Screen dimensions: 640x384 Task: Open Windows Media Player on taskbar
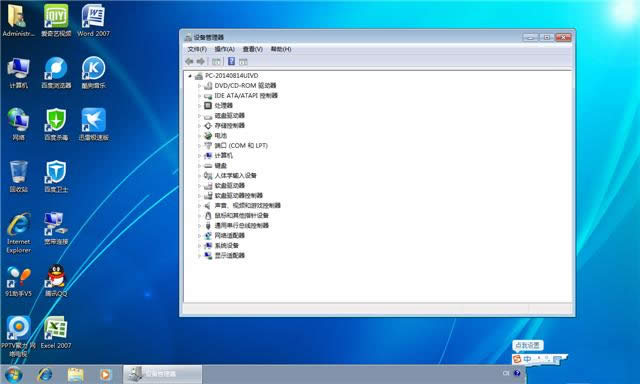[105, 374]
